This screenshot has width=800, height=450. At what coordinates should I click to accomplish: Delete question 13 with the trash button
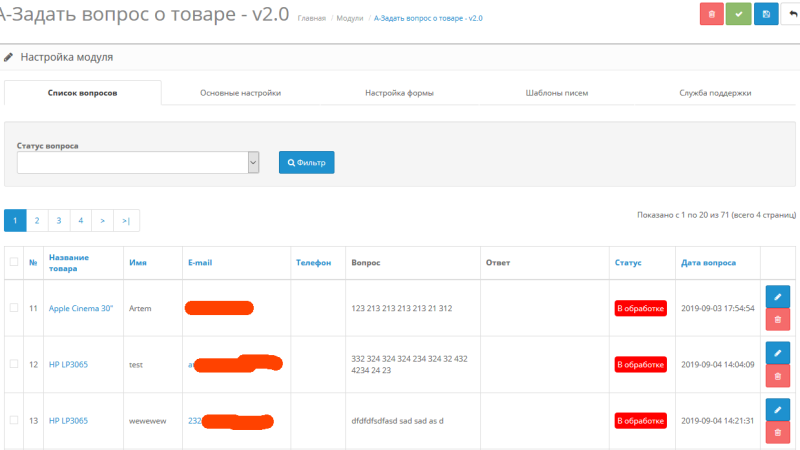778,432
